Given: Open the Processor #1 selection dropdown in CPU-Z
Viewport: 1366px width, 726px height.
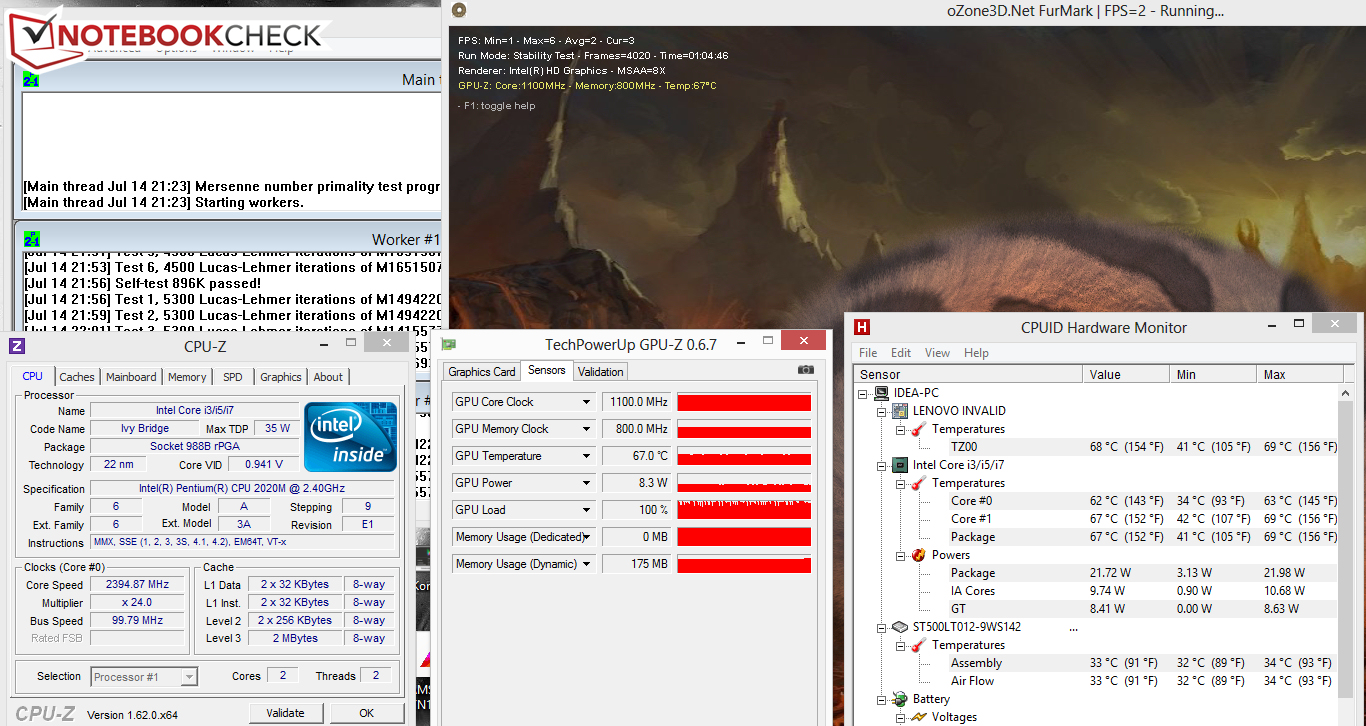Looking at the screenshot, I should [189, 677].
